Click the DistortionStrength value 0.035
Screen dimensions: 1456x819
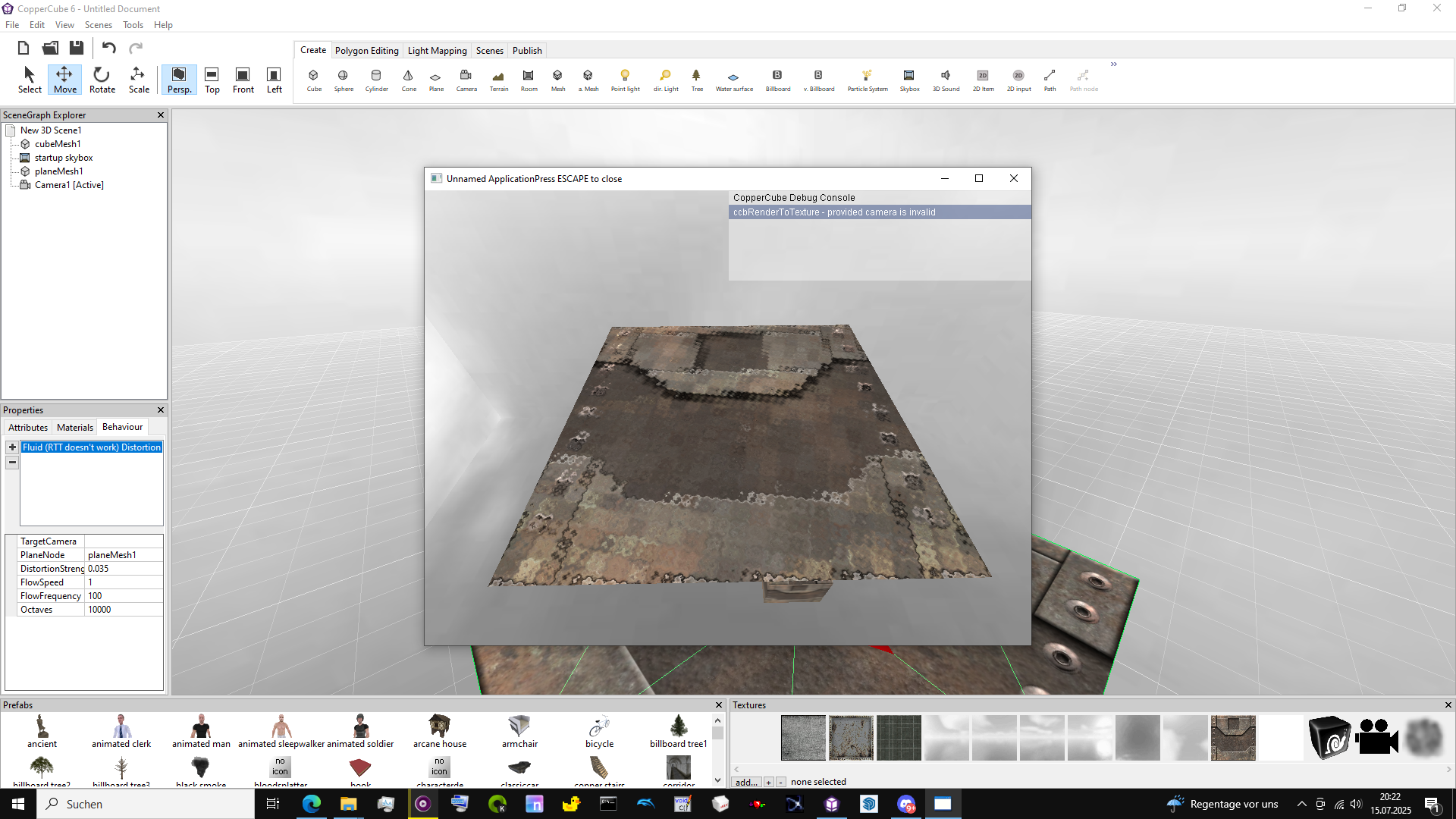123,569
